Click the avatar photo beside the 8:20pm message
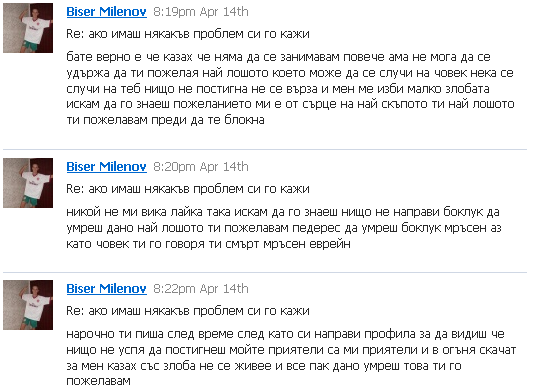 (x=28, y=183)
